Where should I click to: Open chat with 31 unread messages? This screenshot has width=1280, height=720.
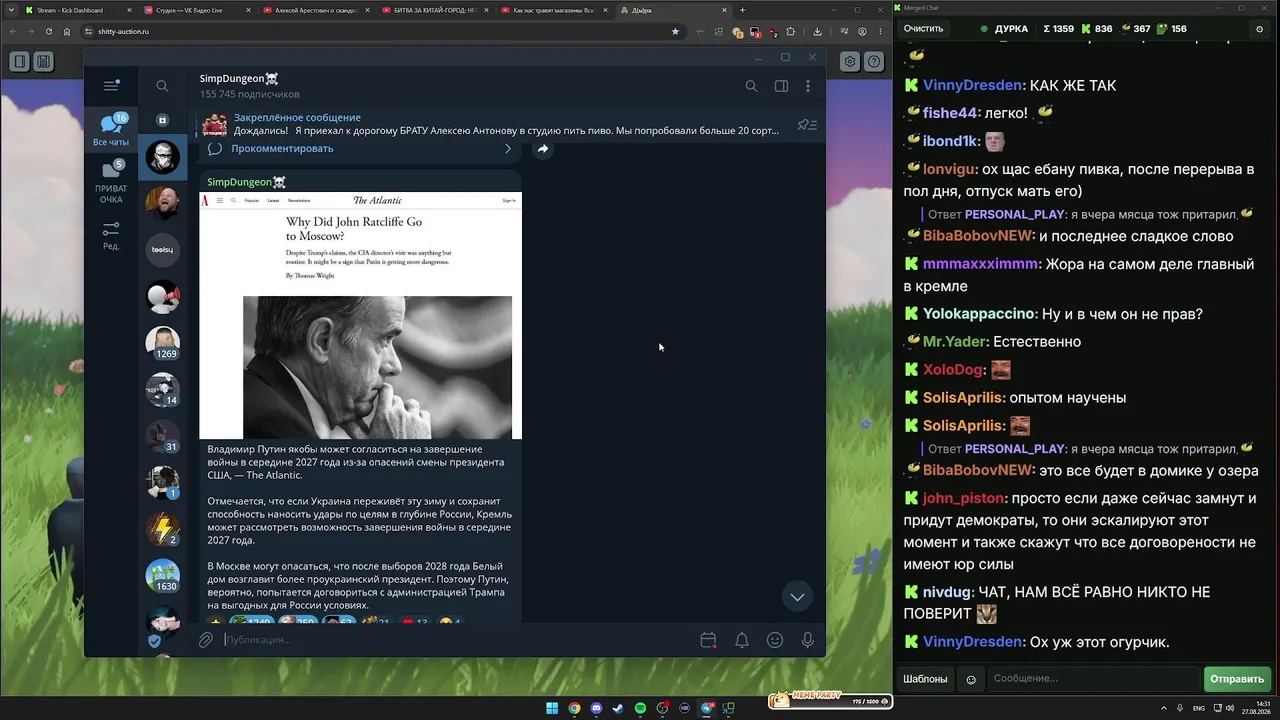(162, 436)
